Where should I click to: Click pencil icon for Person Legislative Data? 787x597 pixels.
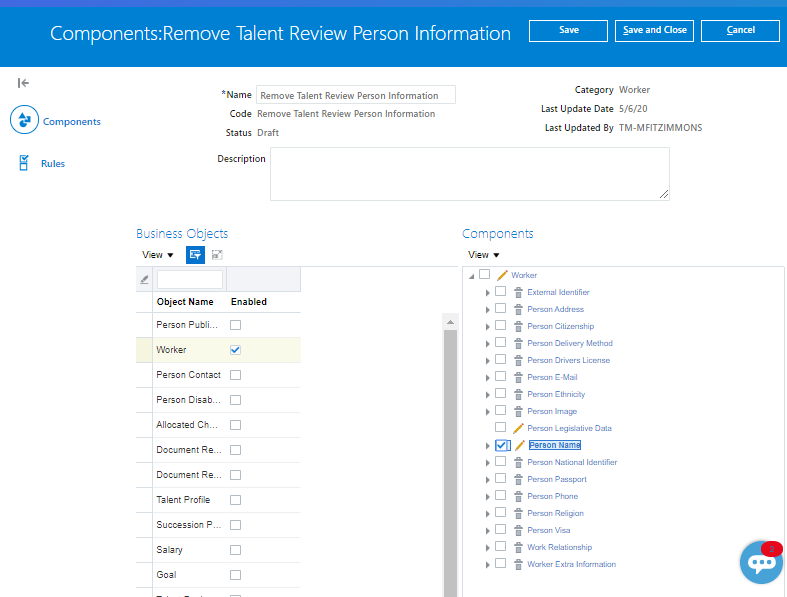(518, 428)
